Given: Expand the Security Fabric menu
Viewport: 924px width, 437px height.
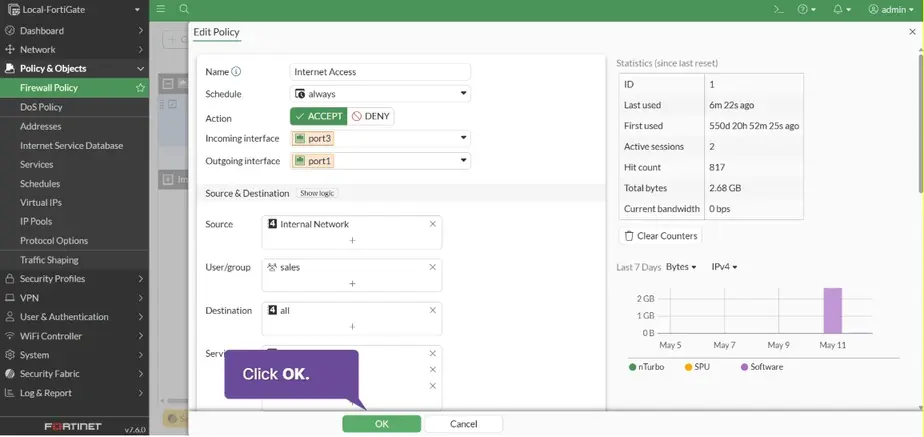Looking at the screenshot, I should [x=74, y=374].
